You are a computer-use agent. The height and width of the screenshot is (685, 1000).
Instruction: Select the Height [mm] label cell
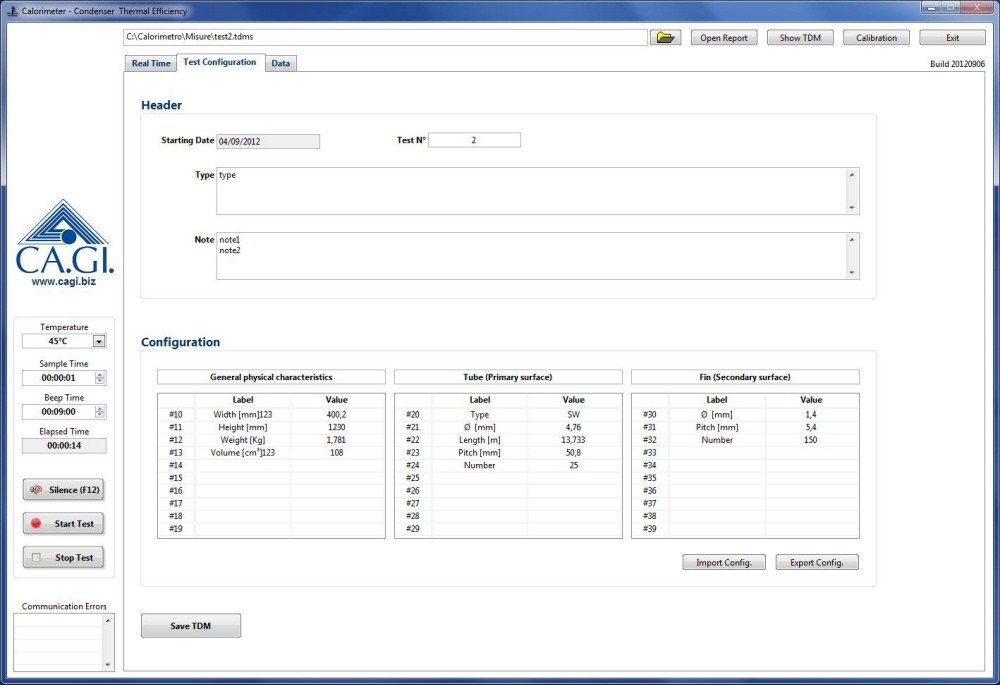tap(242, 427)
